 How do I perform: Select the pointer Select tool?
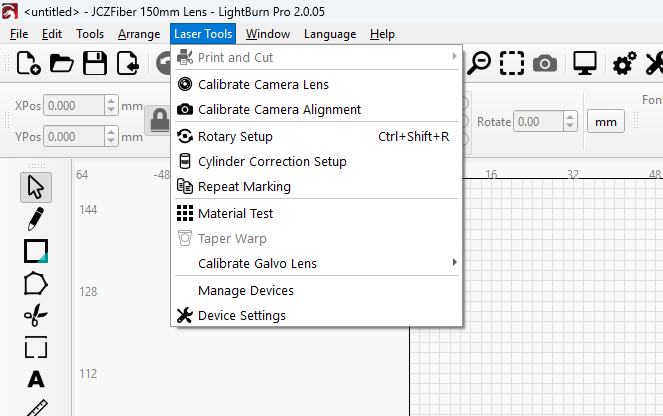click(36, 186)
